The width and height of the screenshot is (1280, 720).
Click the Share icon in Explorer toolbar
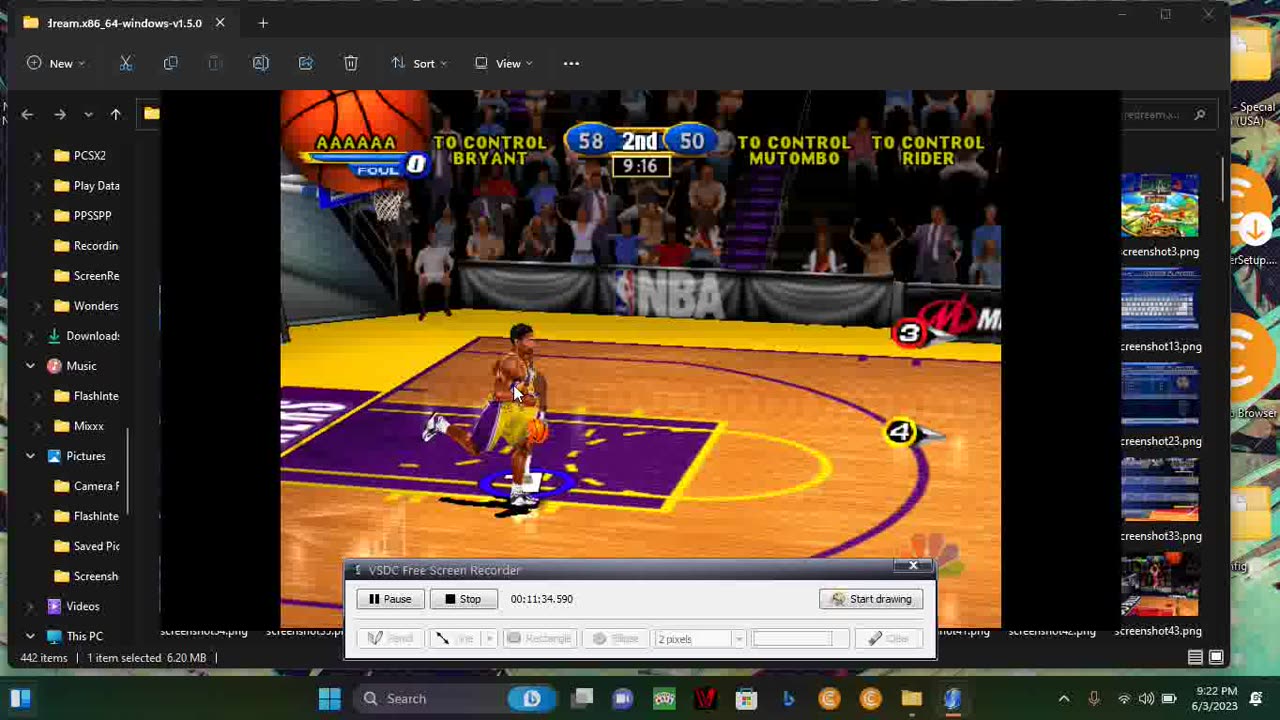tap(306, 63)
